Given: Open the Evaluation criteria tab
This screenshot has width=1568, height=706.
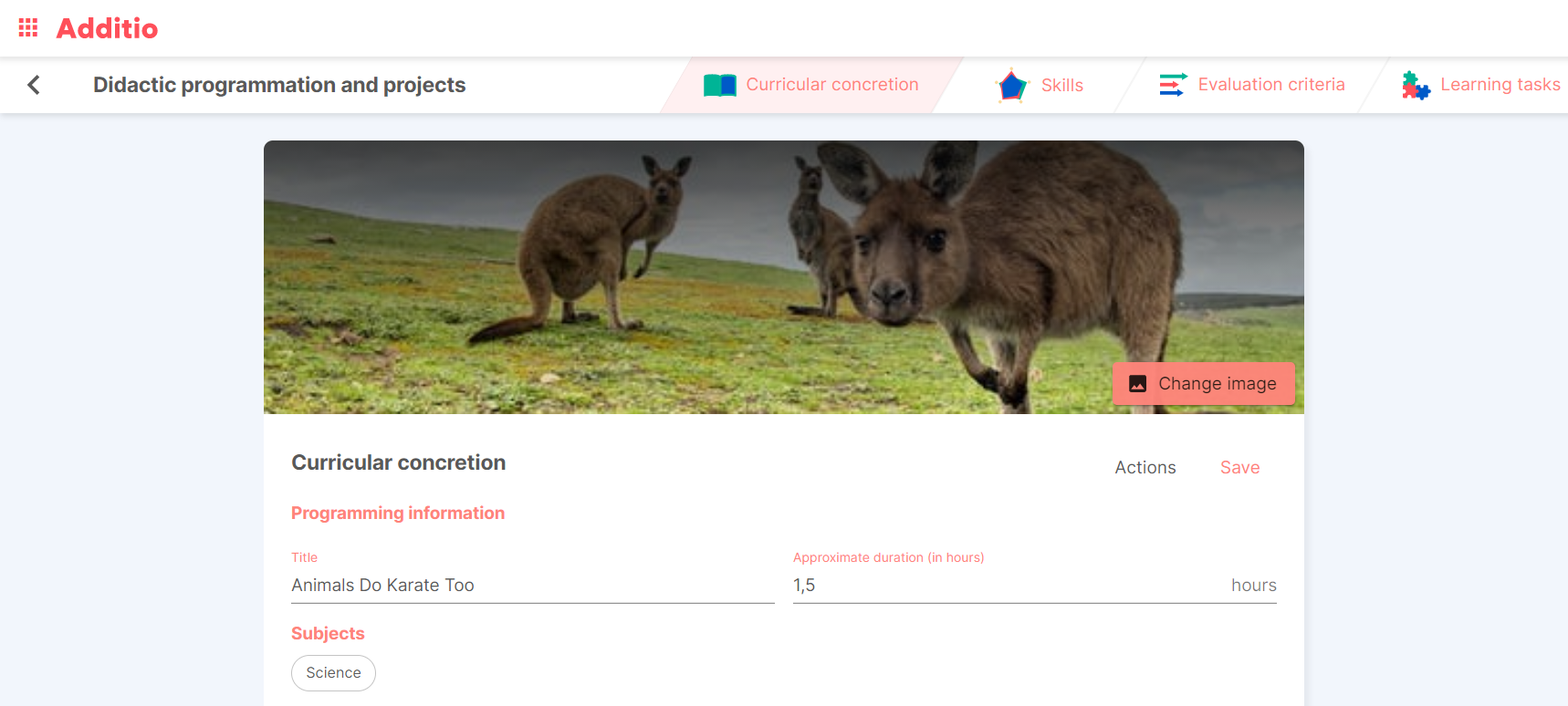Looking at the screenshot, I should click(x=1252, y=85).
